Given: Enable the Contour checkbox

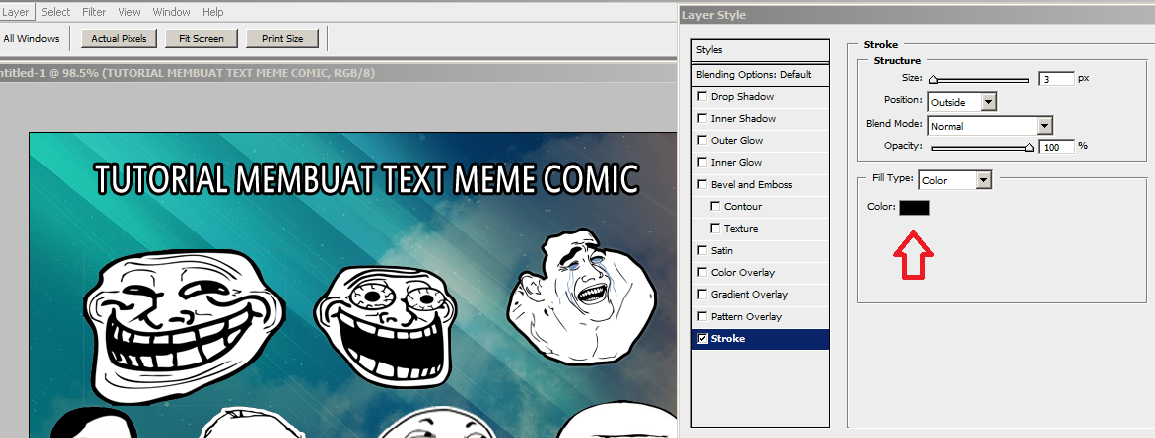Looking at the screenshot, I should tap(715, 207).
